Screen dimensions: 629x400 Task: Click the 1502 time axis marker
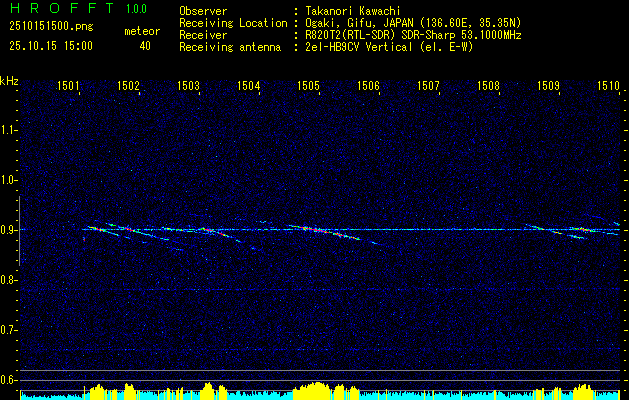point(128,85)
